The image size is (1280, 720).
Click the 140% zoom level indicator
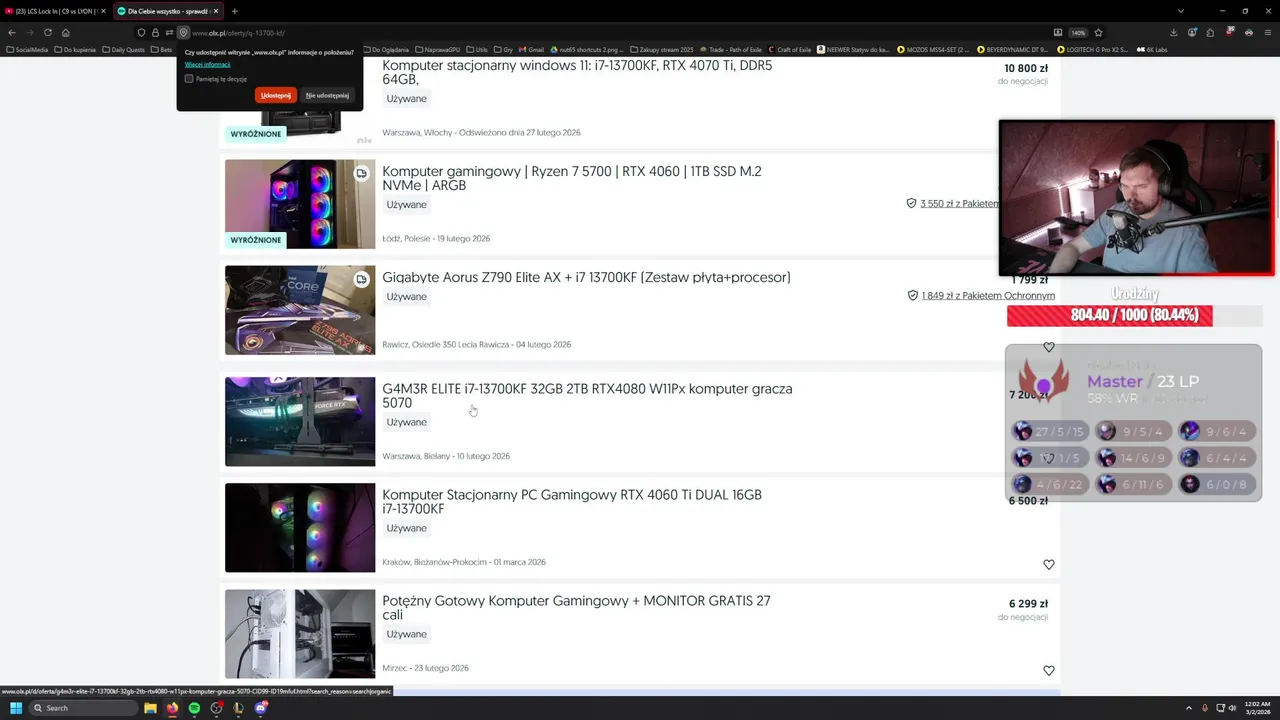click(x=1078, y=32)
